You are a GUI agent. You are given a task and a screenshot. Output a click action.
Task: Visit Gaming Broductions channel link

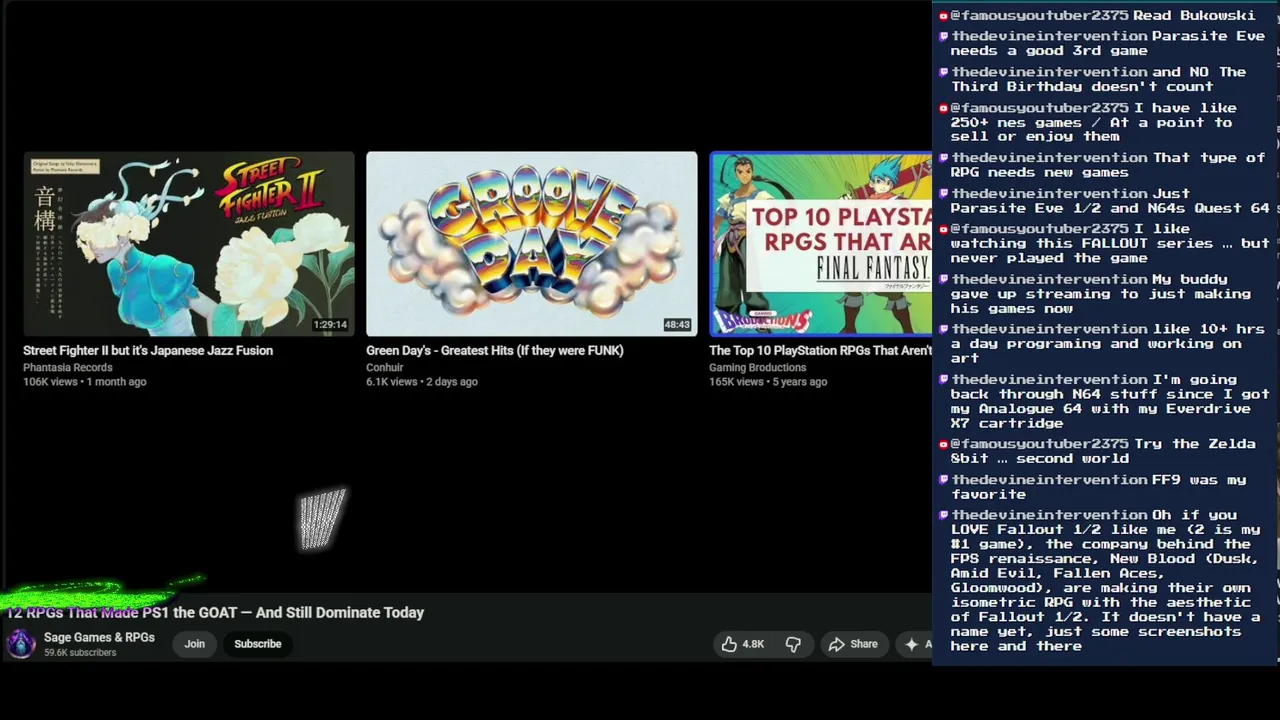click(757, 367)
